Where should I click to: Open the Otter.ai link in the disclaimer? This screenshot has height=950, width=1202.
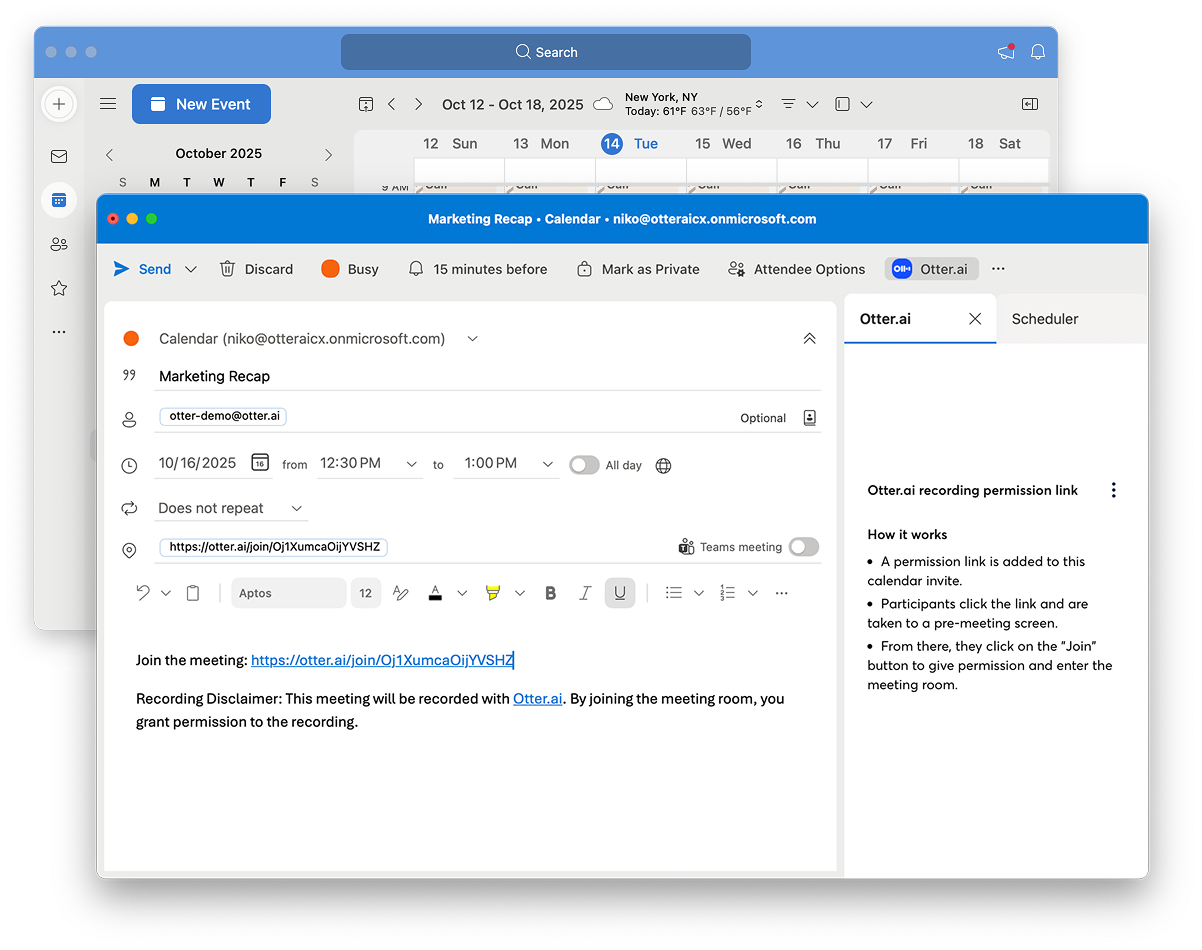pyautogui.click(x=537, y=699)
